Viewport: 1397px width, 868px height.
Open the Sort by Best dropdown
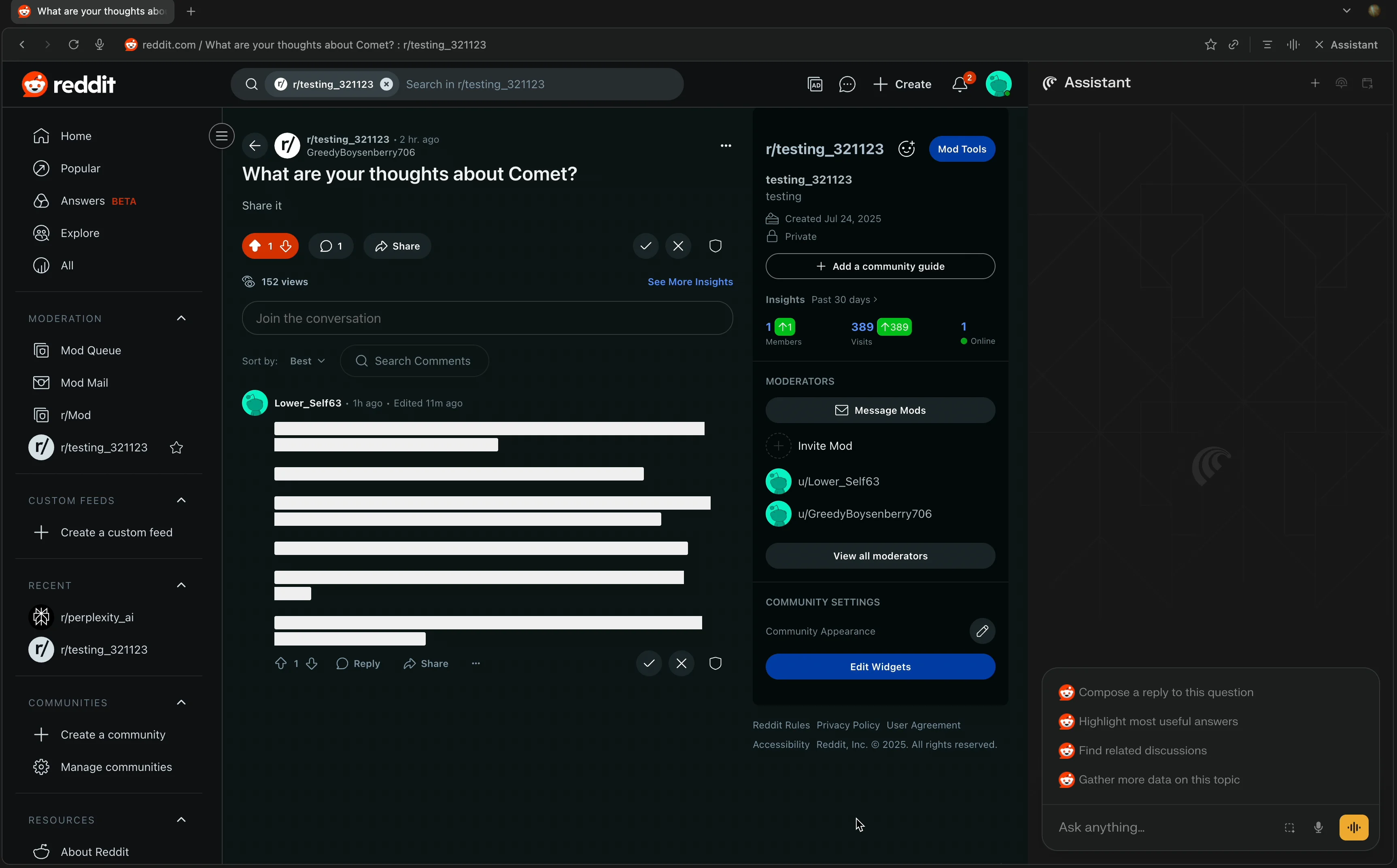click(x=307, y=361)
